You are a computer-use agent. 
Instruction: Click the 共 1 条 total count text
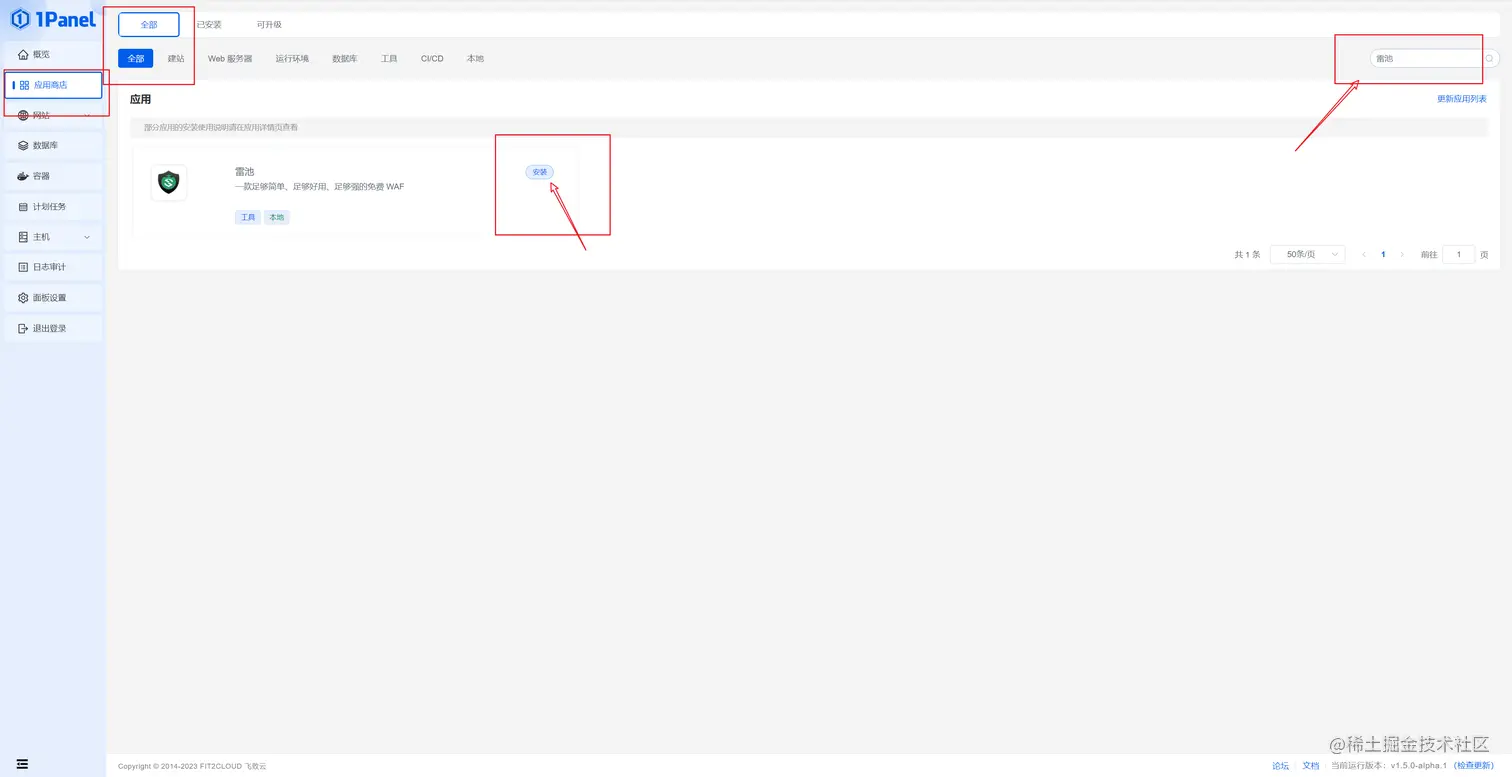(1247, 255)
